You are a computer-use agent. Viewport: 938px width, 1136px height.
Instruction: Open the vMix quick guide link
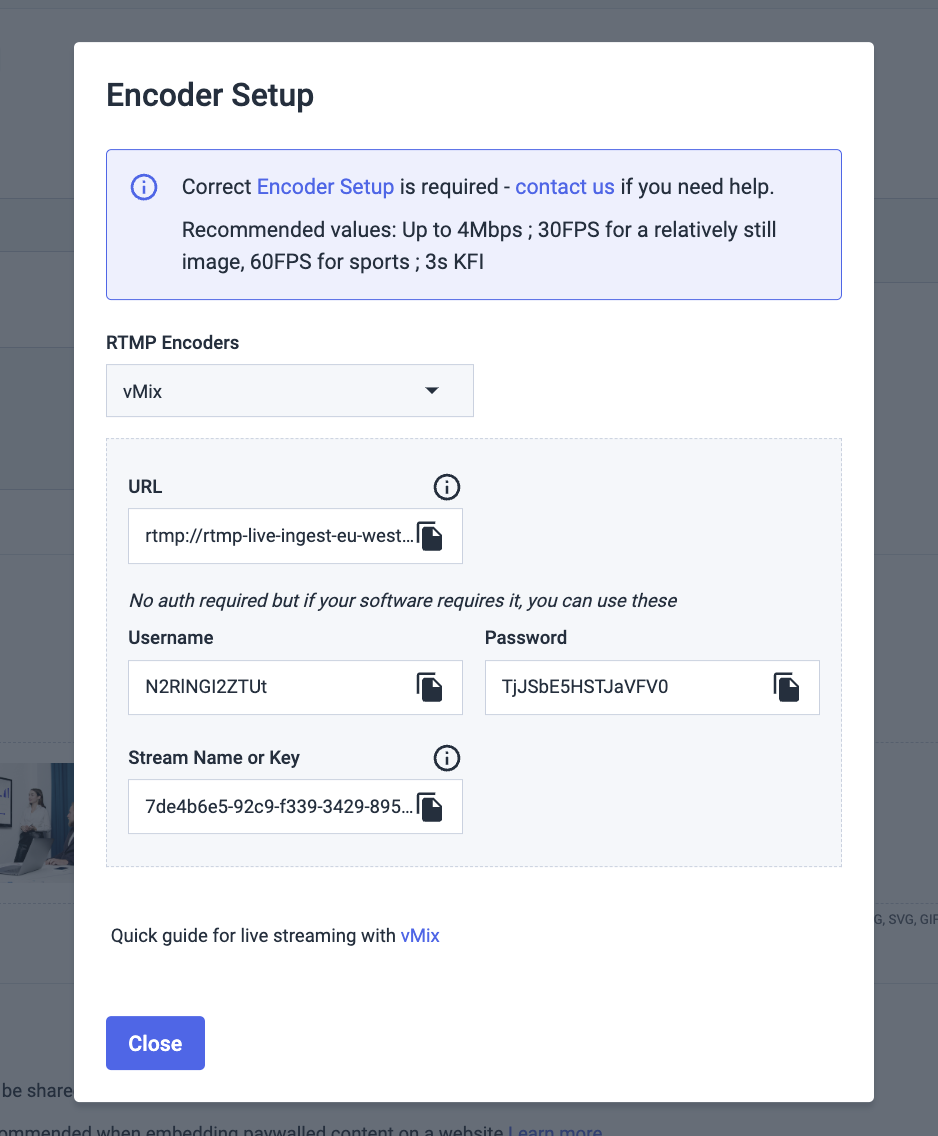point(420,935)
